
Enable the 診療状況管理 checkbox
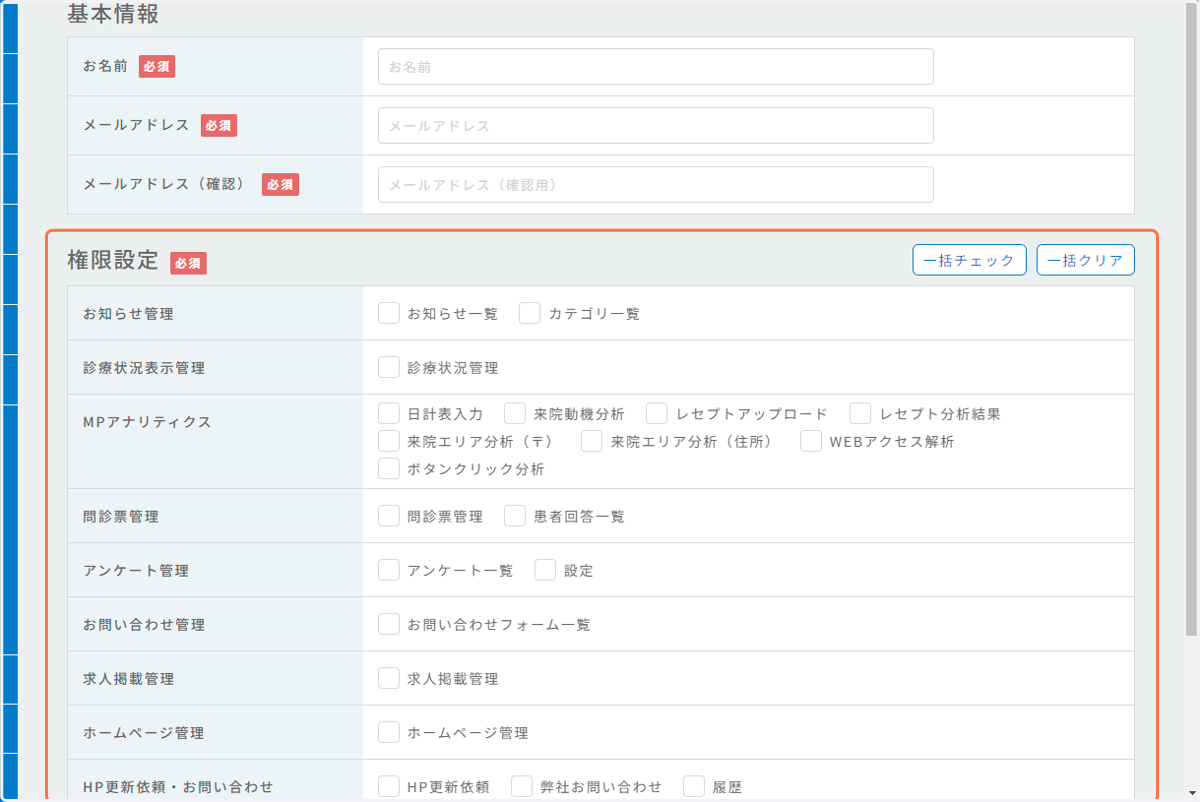[x=389, y=367]
